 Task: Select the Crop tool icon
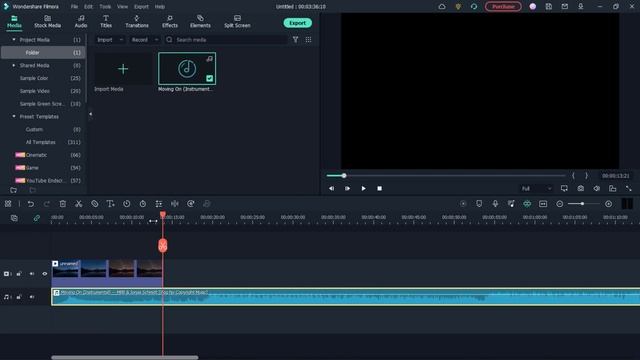click(x=95, y=204)
